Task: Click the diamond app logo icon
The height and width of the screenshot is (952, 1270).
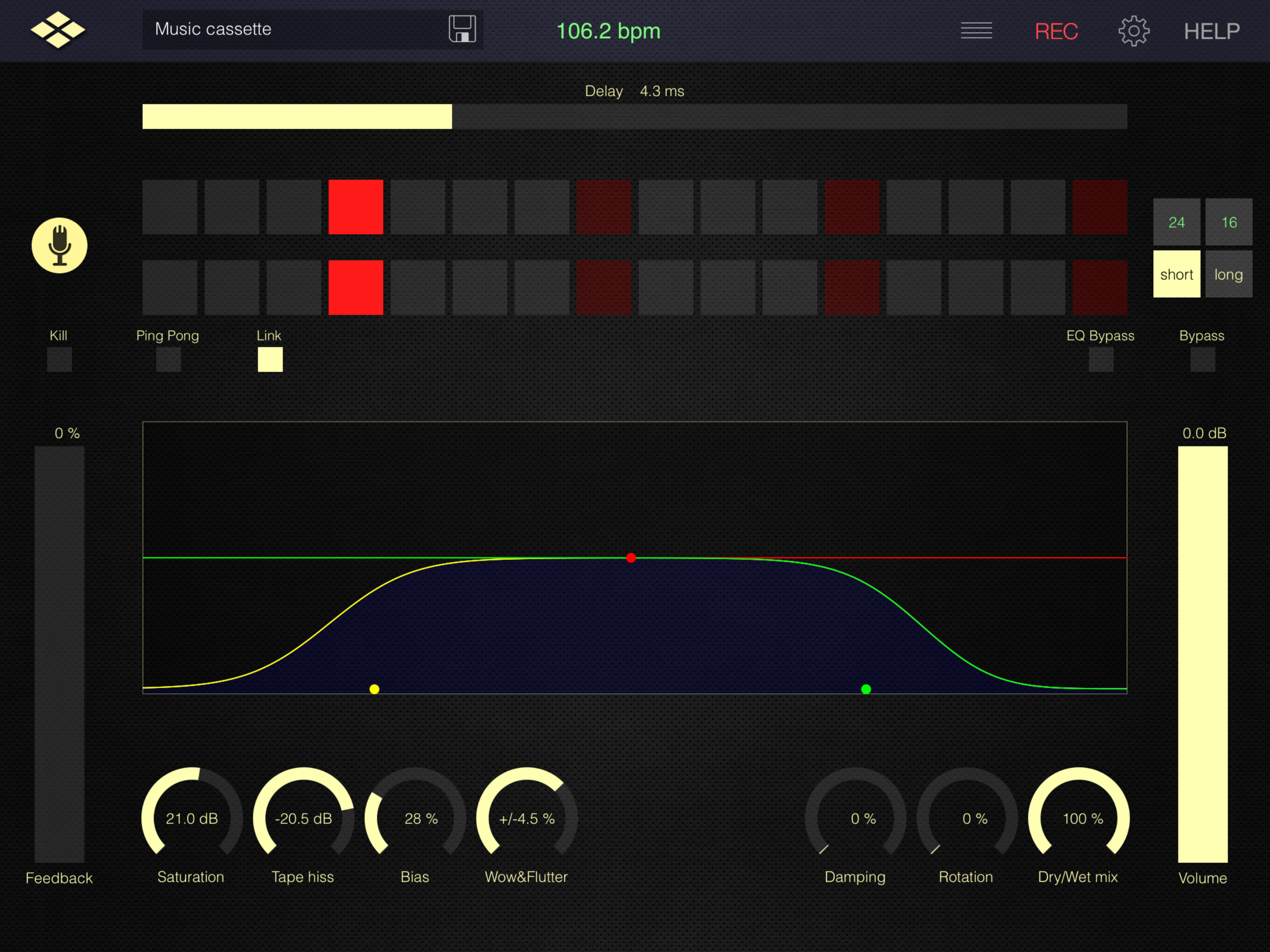Action: (58, 30)
